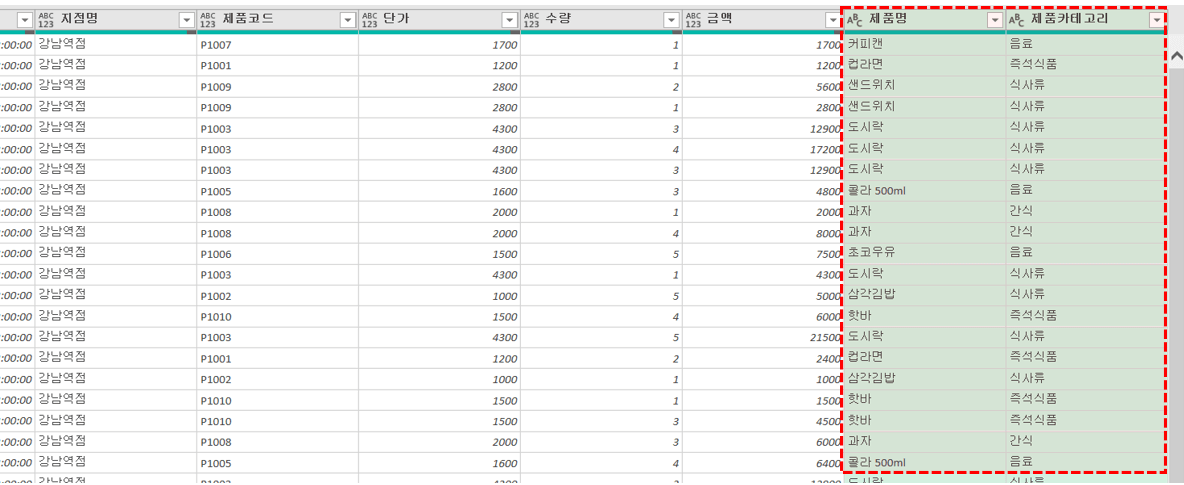Open the 단가 filter dropdown arrow

click(x=510, y=20)
